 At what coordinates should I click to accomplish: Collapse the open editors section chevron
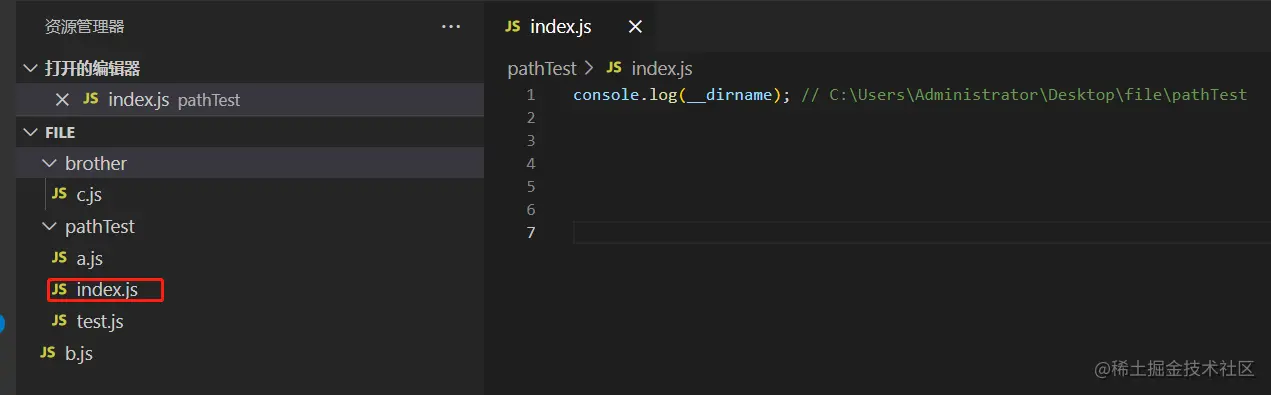pos(30,68)
